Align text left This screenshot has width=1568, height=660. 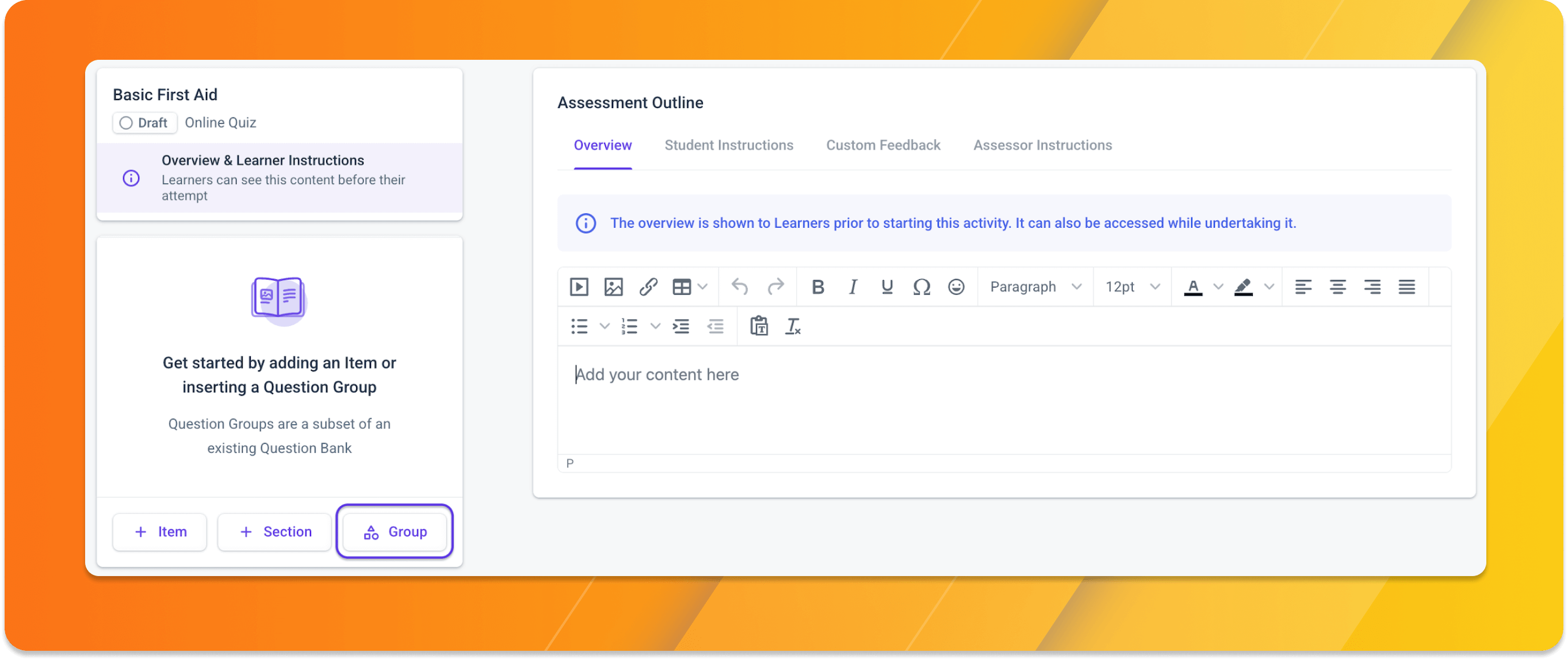(1303, 286)
